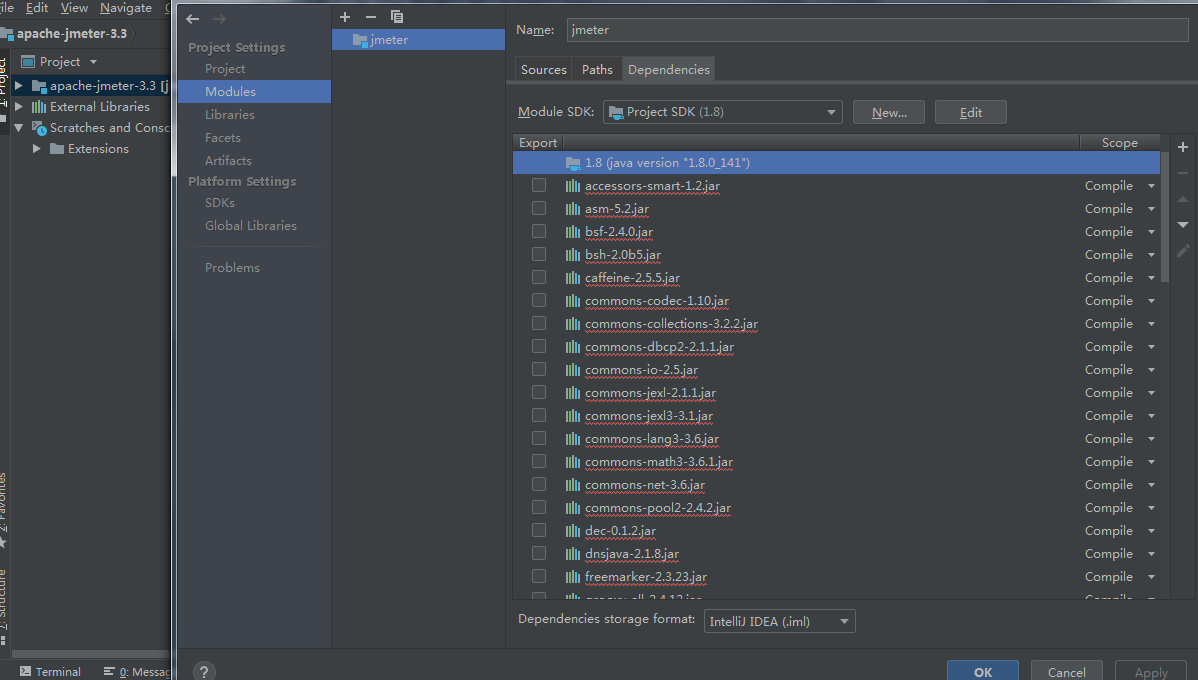The image size is (1198, 680).
Task: Click the New... SDK button
Action: (x=889, y=112)
